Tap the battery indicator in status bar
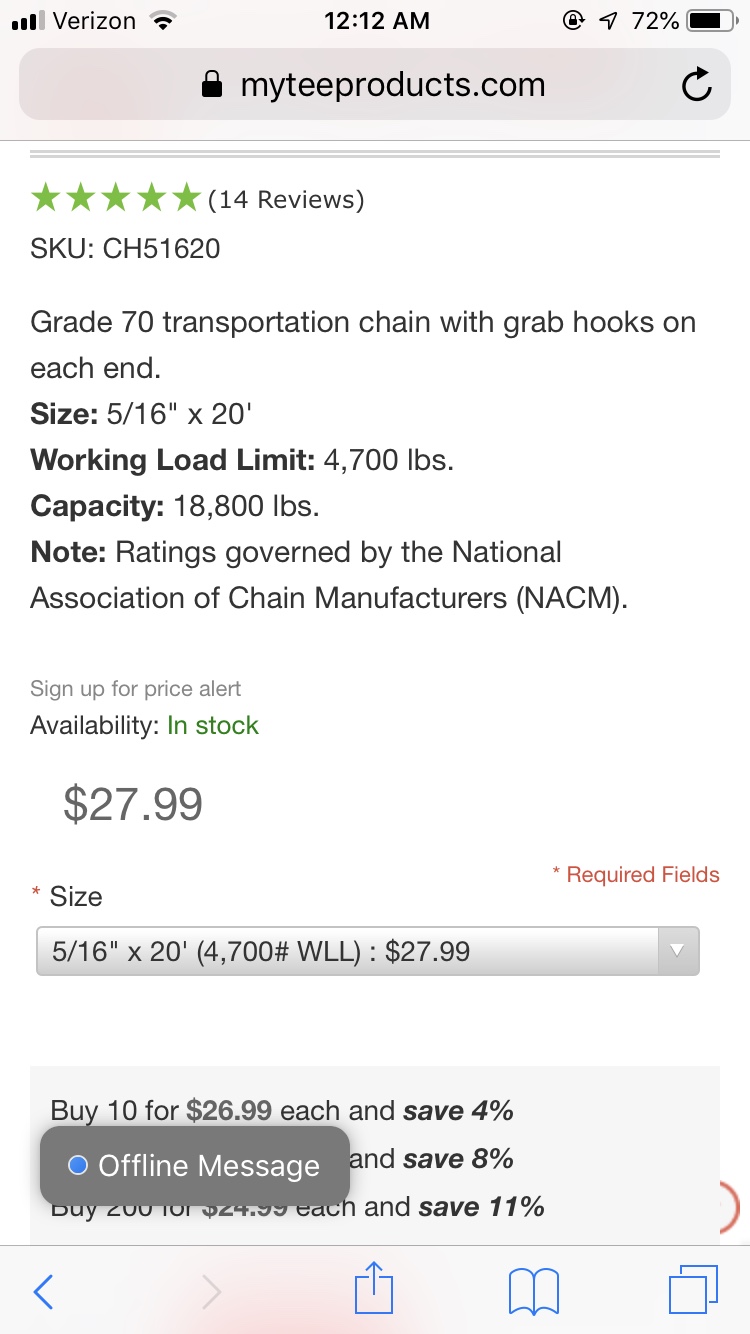 [711, 21]
